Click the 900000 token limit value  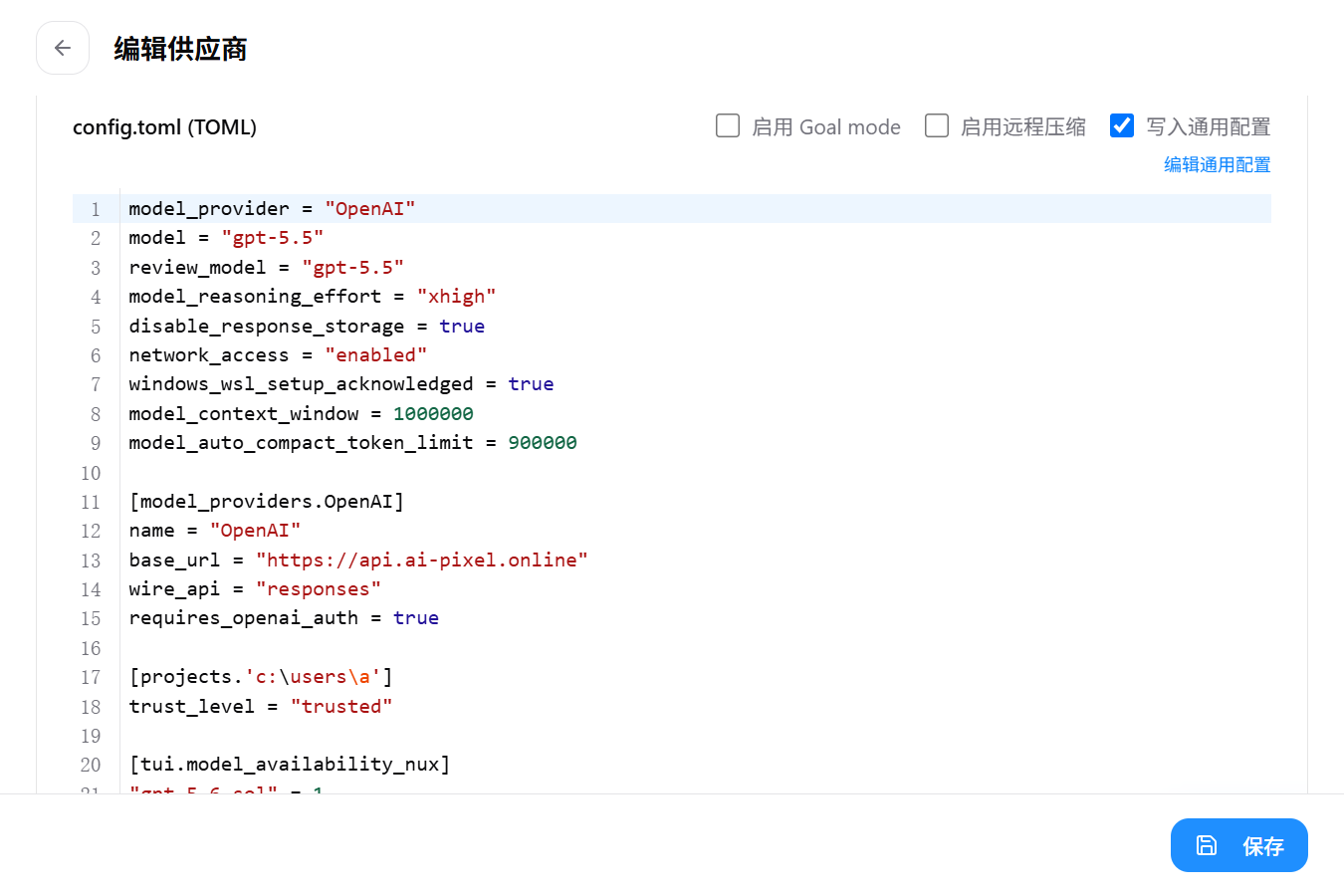(543, 443)
